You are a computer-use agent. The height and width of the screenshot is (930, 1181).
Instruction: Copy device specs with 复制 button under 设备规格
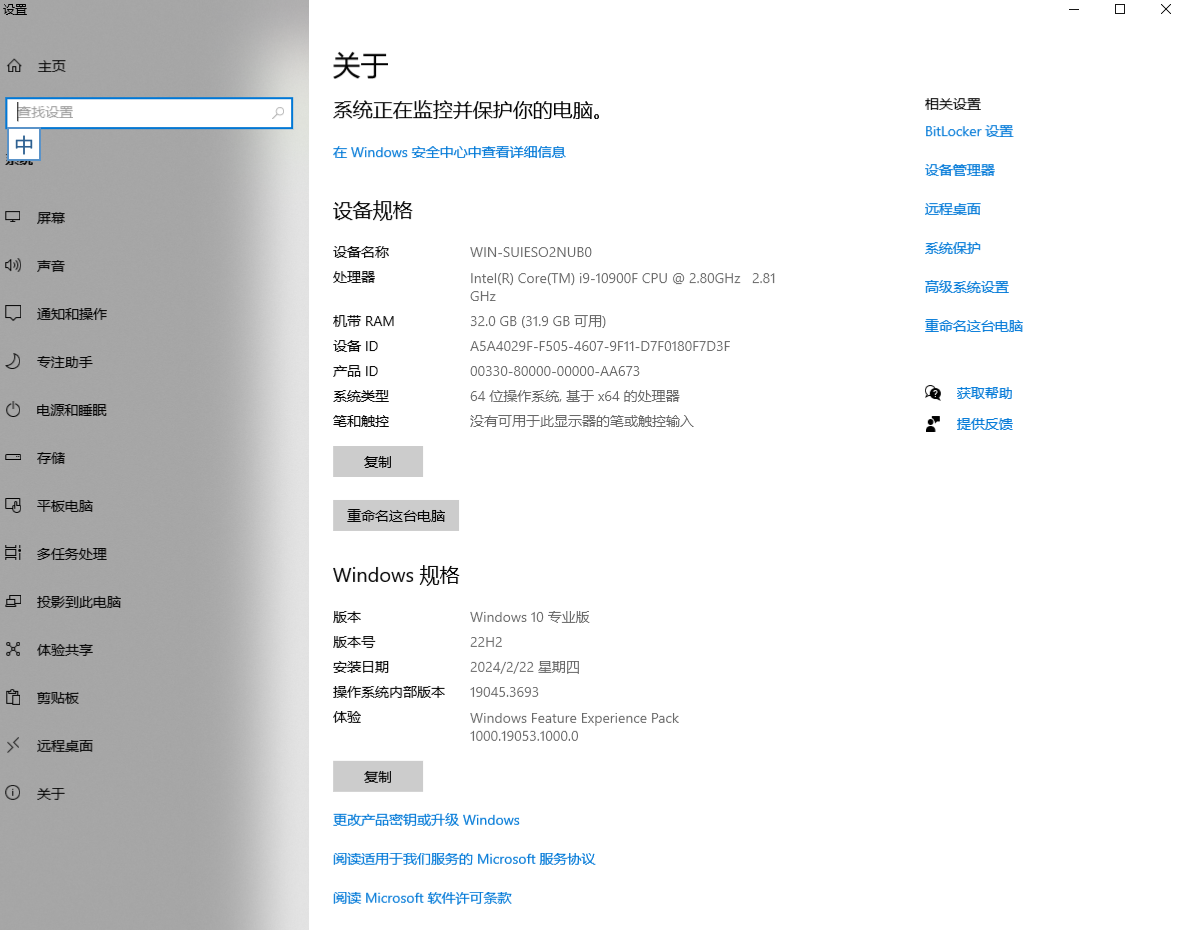click(378, 462)
